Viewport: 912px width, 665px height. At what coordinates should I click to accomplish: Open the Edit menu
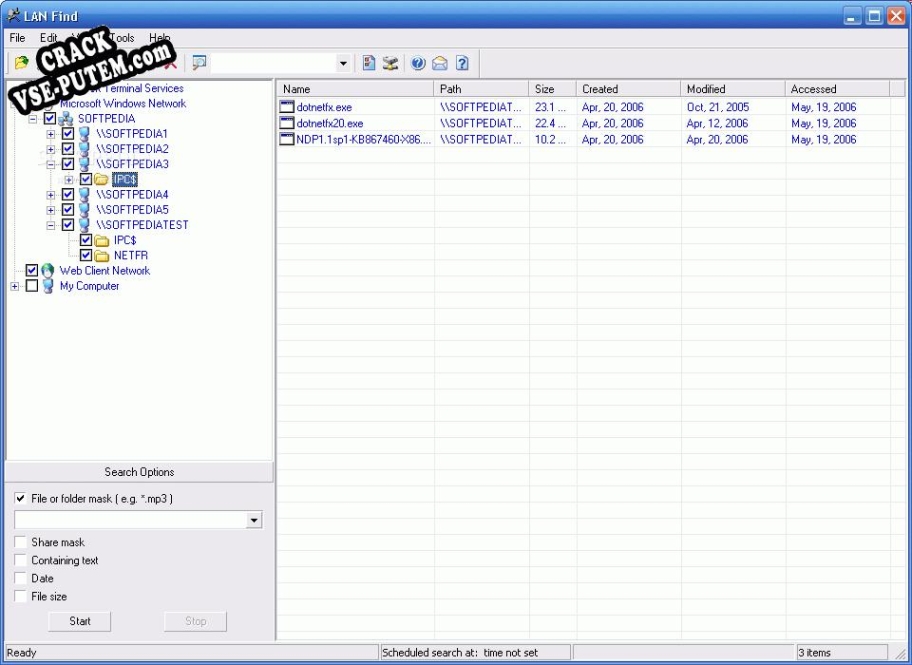[48, 38]
